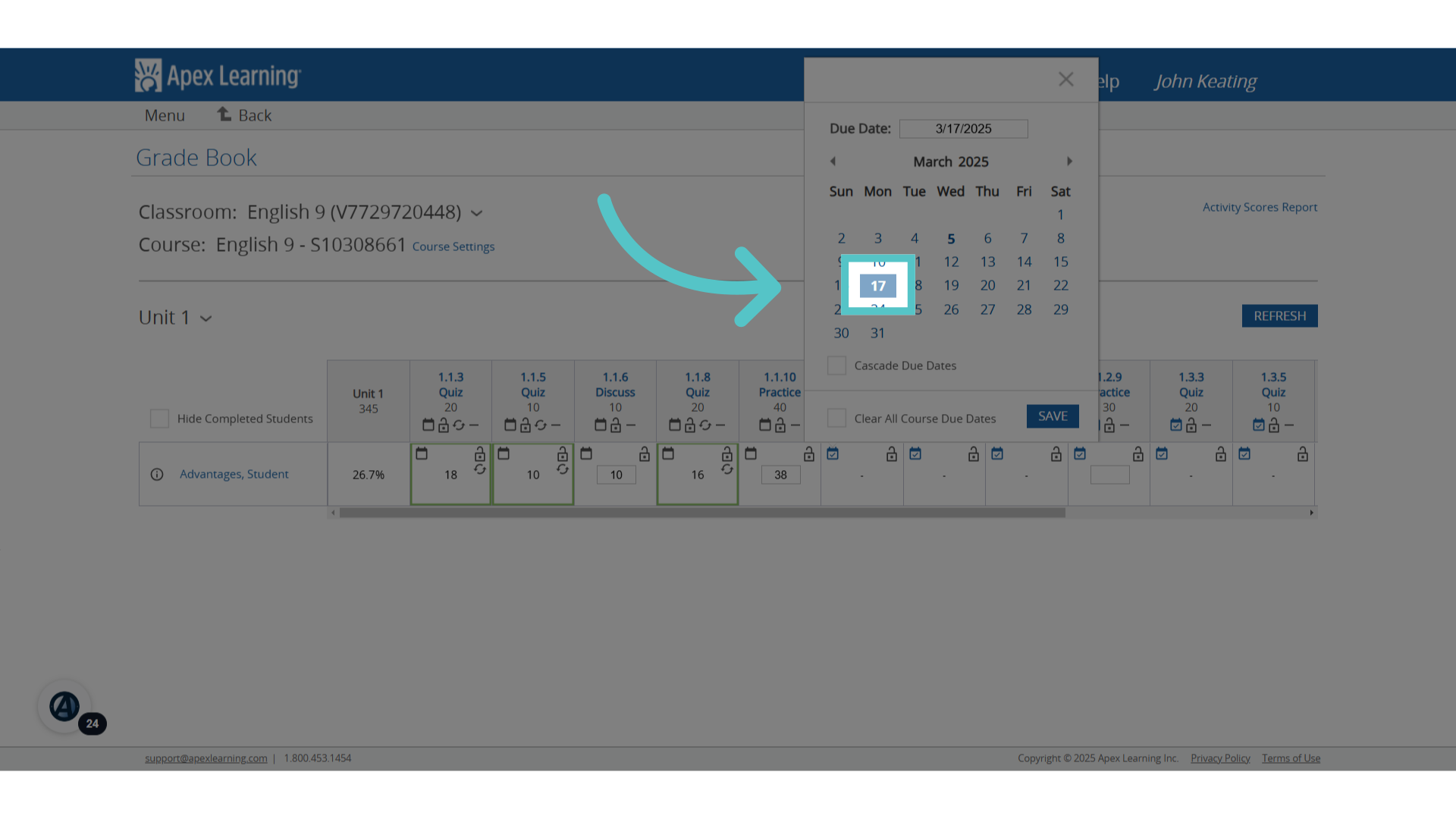Viewport: 1456px width, 819px height.
Task: Click lock icon under 1.1.5 Quiz header
Action: pyautogui.click(x=526, y=425)
